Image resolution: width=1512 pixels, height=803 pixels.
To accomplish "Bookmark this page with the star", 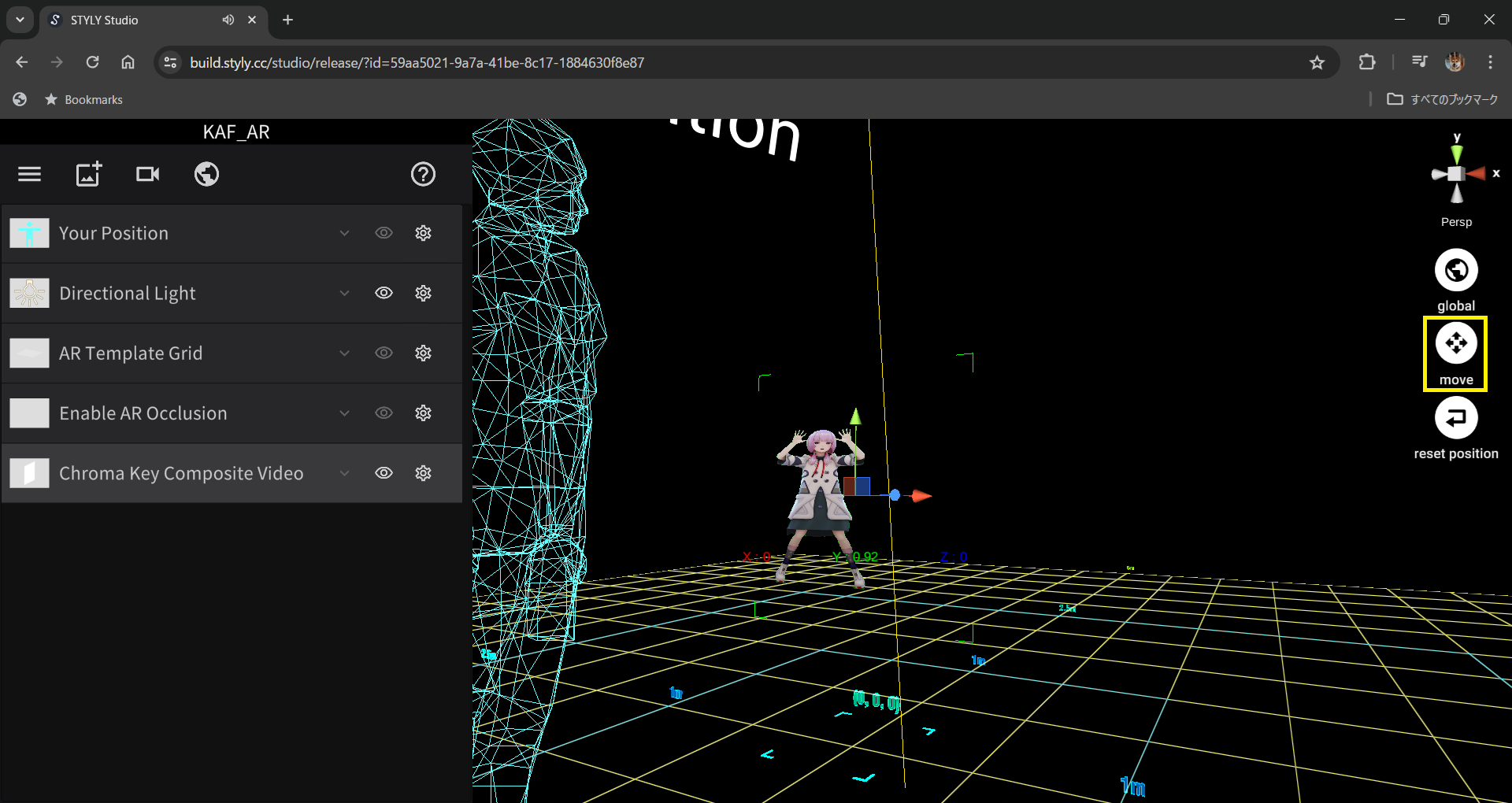I will coord(1317,62).
